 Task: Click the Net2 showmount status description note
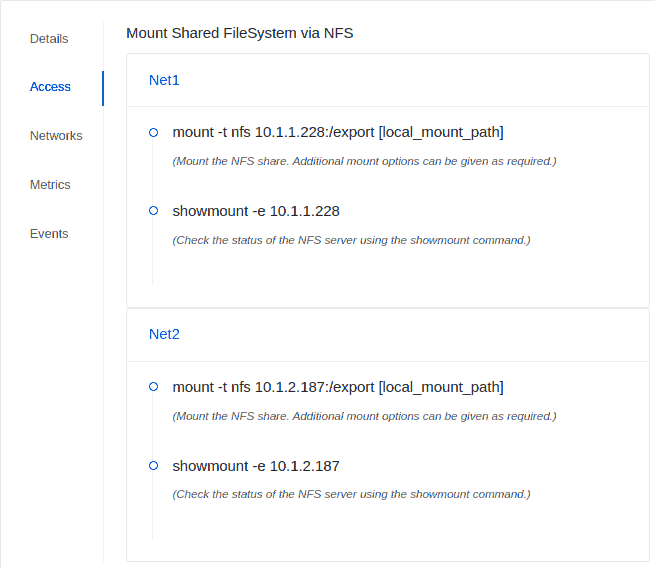tap(351, 494)
